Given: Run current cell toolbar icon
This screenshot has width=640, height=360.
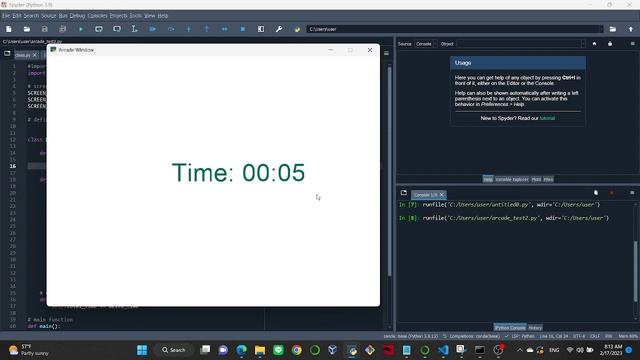Looking at the screenshot, I should click(99, 29).
